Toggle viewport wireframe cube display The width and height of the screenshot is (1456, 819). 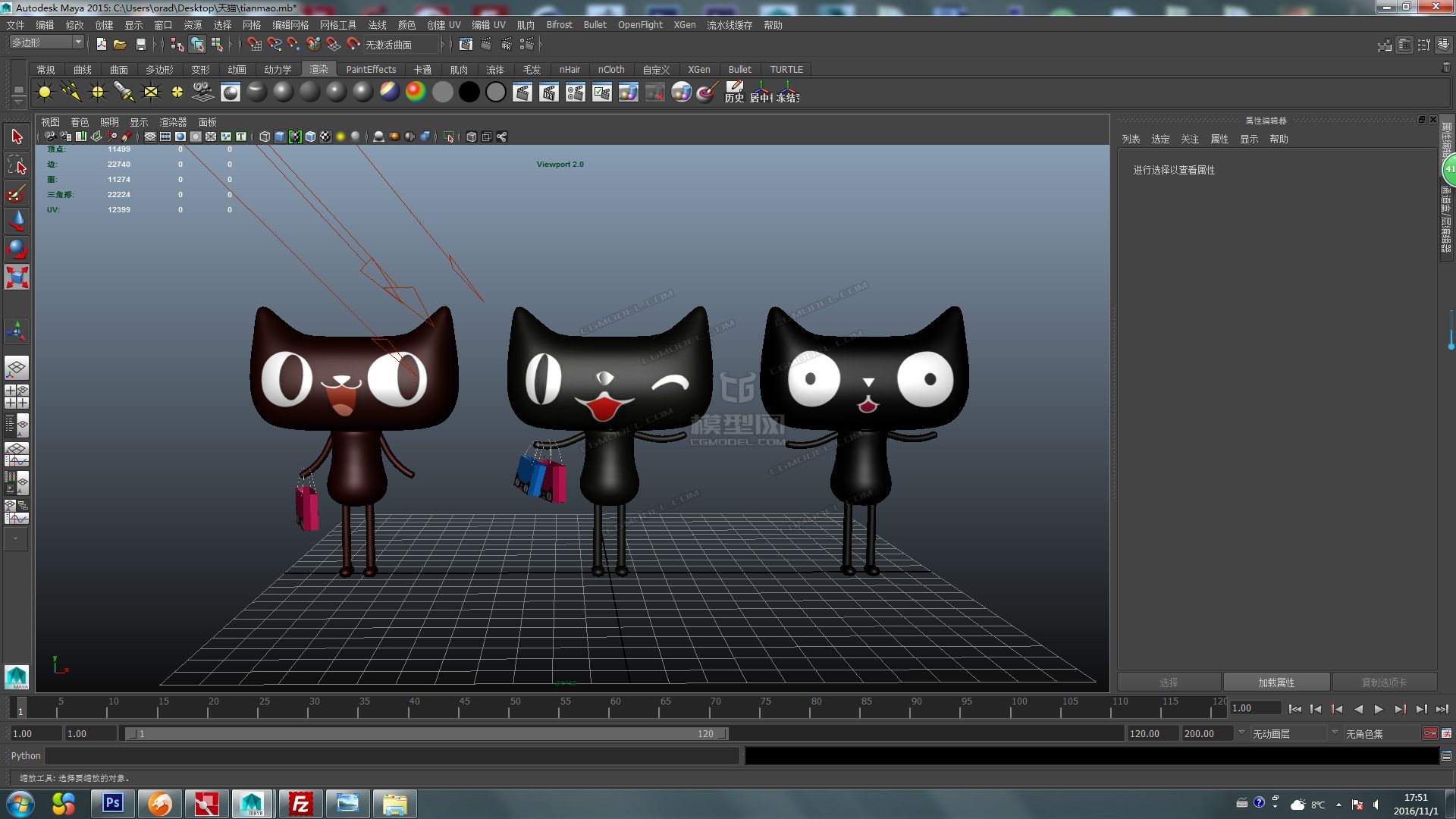point(265,136)
